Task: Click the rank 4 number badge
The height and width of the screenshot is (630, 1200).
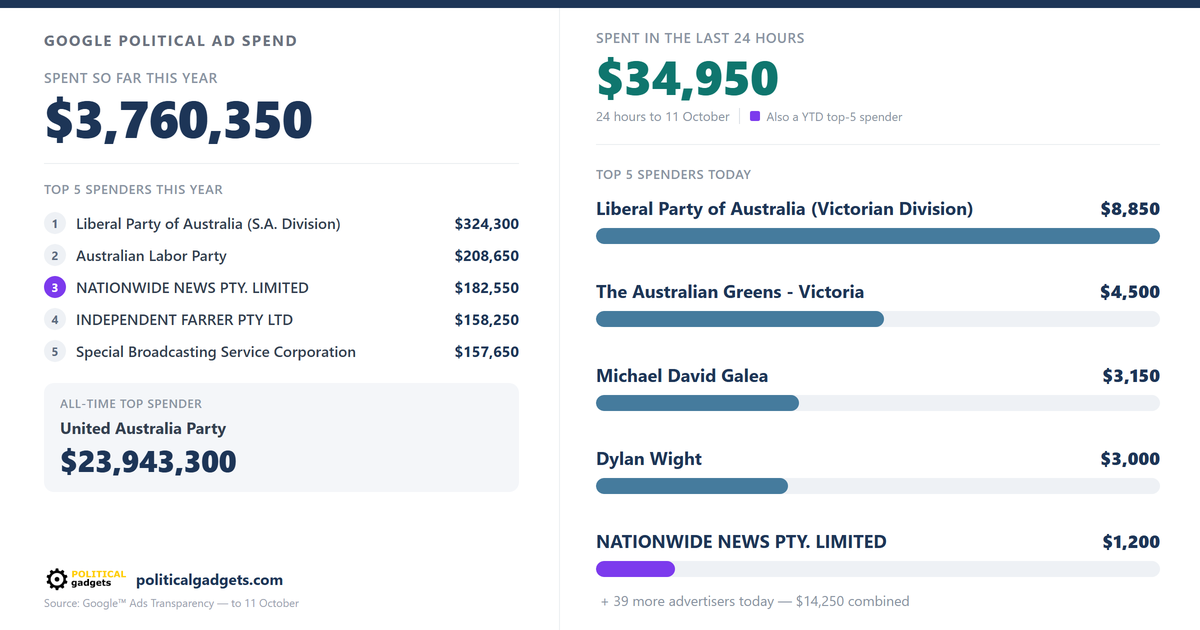Action: 55,320
